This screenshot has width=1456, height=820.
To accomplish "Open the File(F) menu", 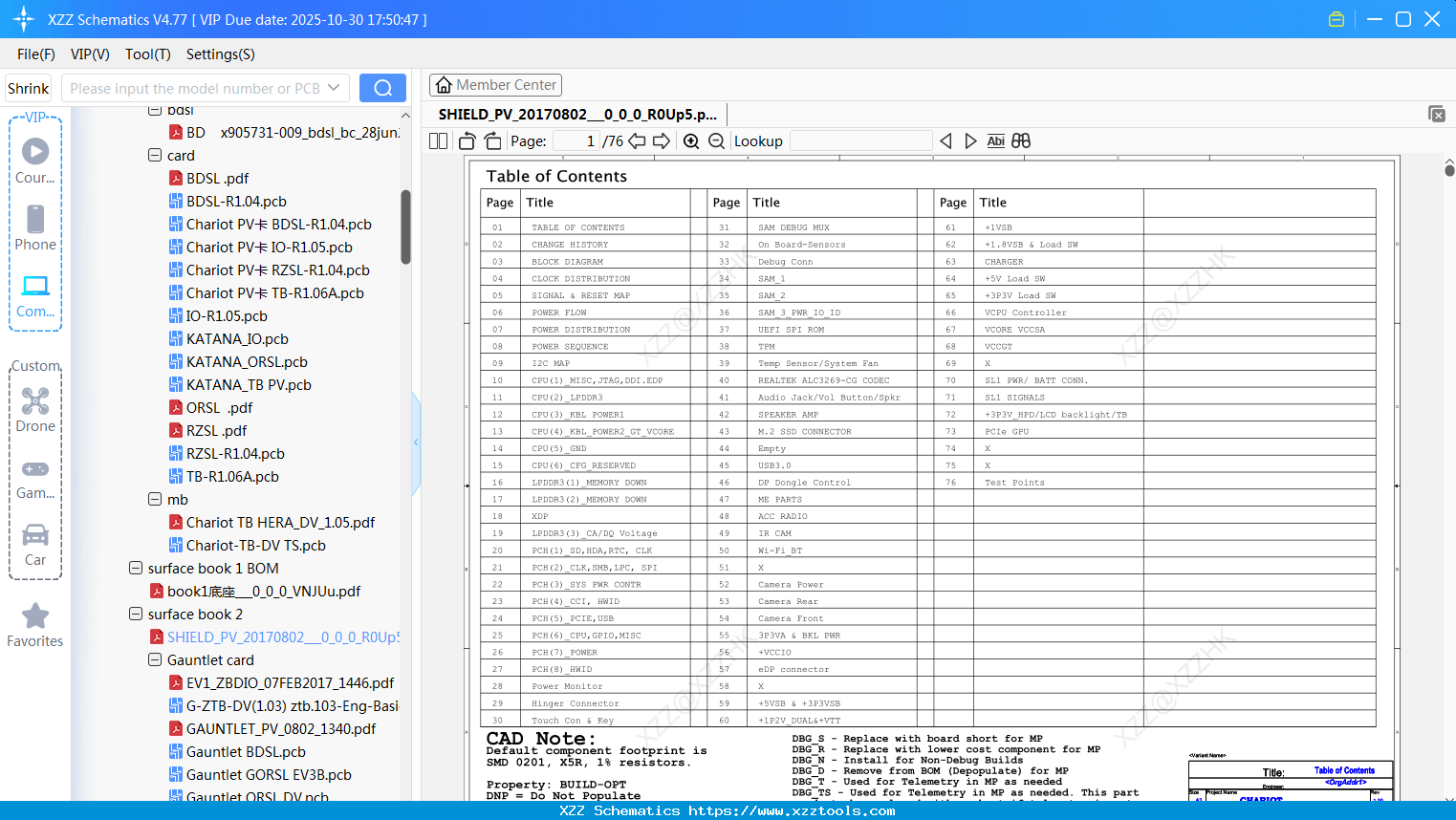I will click(36, 54).
